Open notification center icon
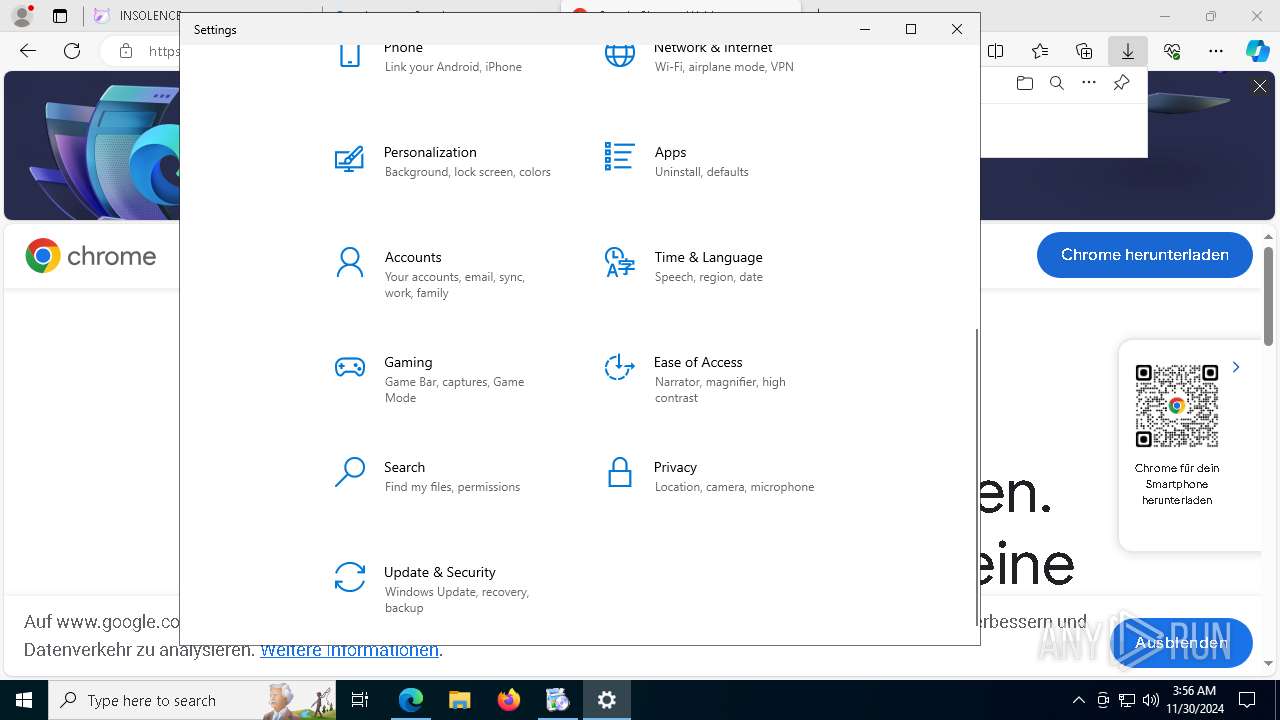Image resolution: width=1280 pixels, height=720 pixels. click(1248, 700)
